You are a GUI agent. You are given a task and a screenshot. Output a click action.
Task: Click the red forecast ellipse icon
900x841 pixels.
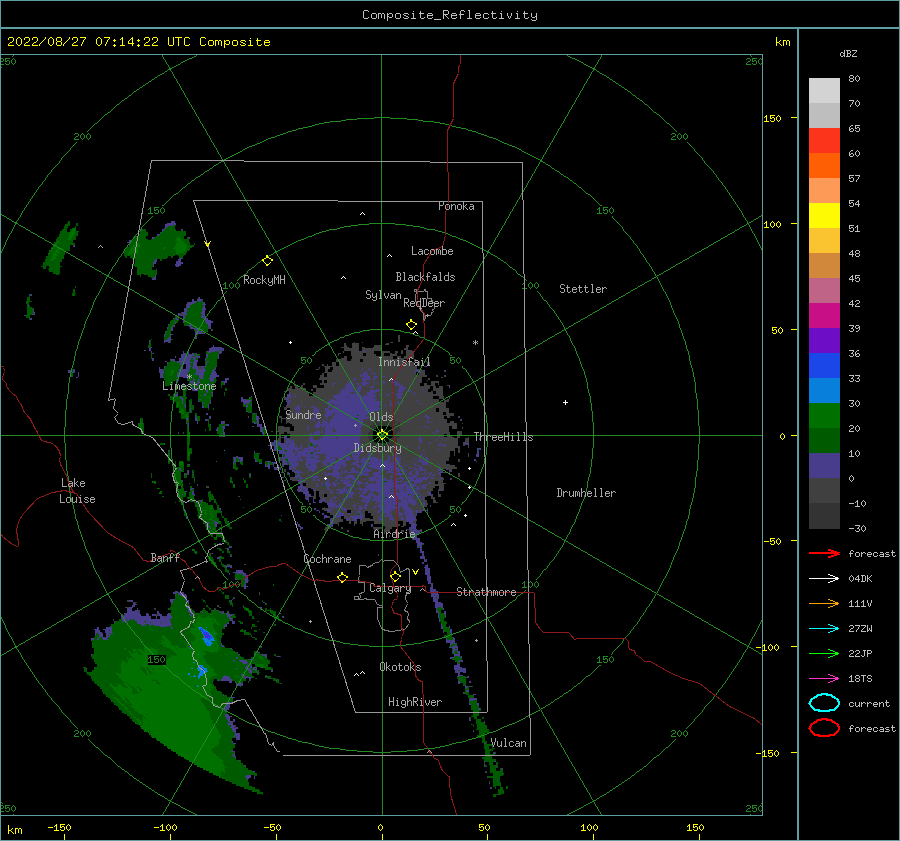(824, 728)
